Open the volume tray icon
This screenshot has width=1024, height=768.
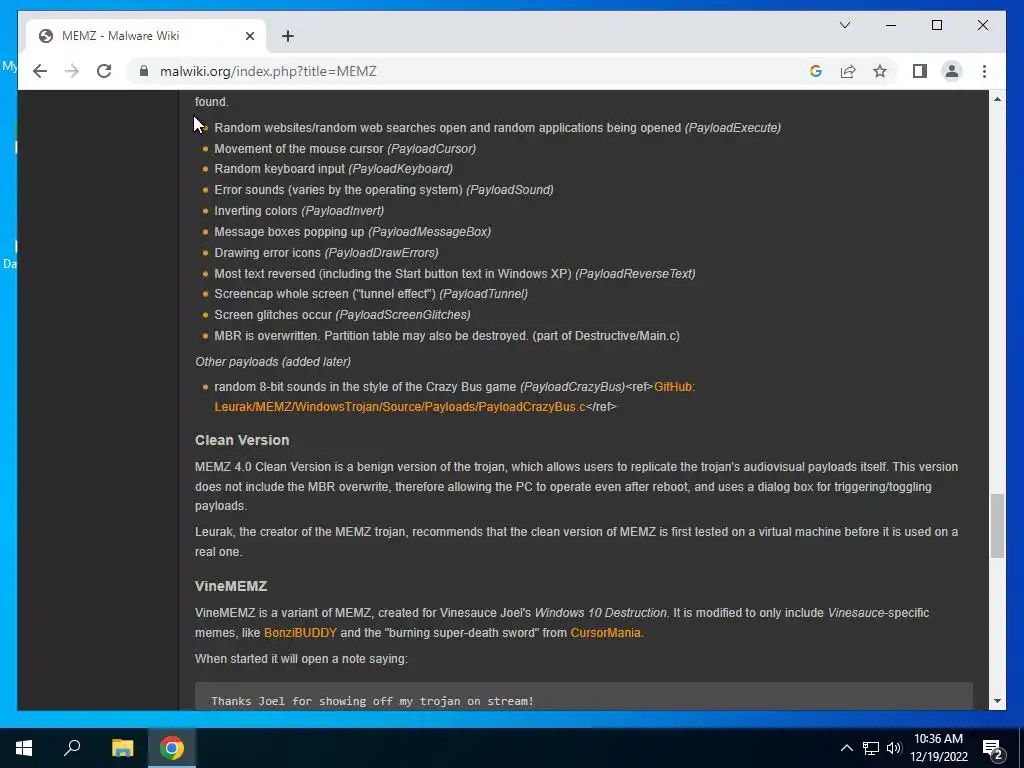click(893, 748)
